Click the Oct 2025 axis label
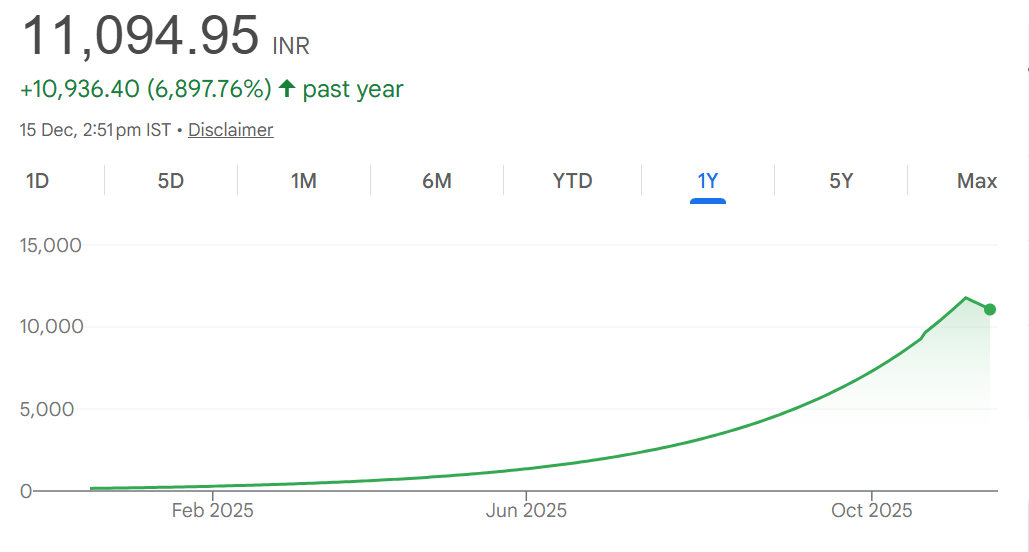The image size is (1029, 552). tap(872, 511)
